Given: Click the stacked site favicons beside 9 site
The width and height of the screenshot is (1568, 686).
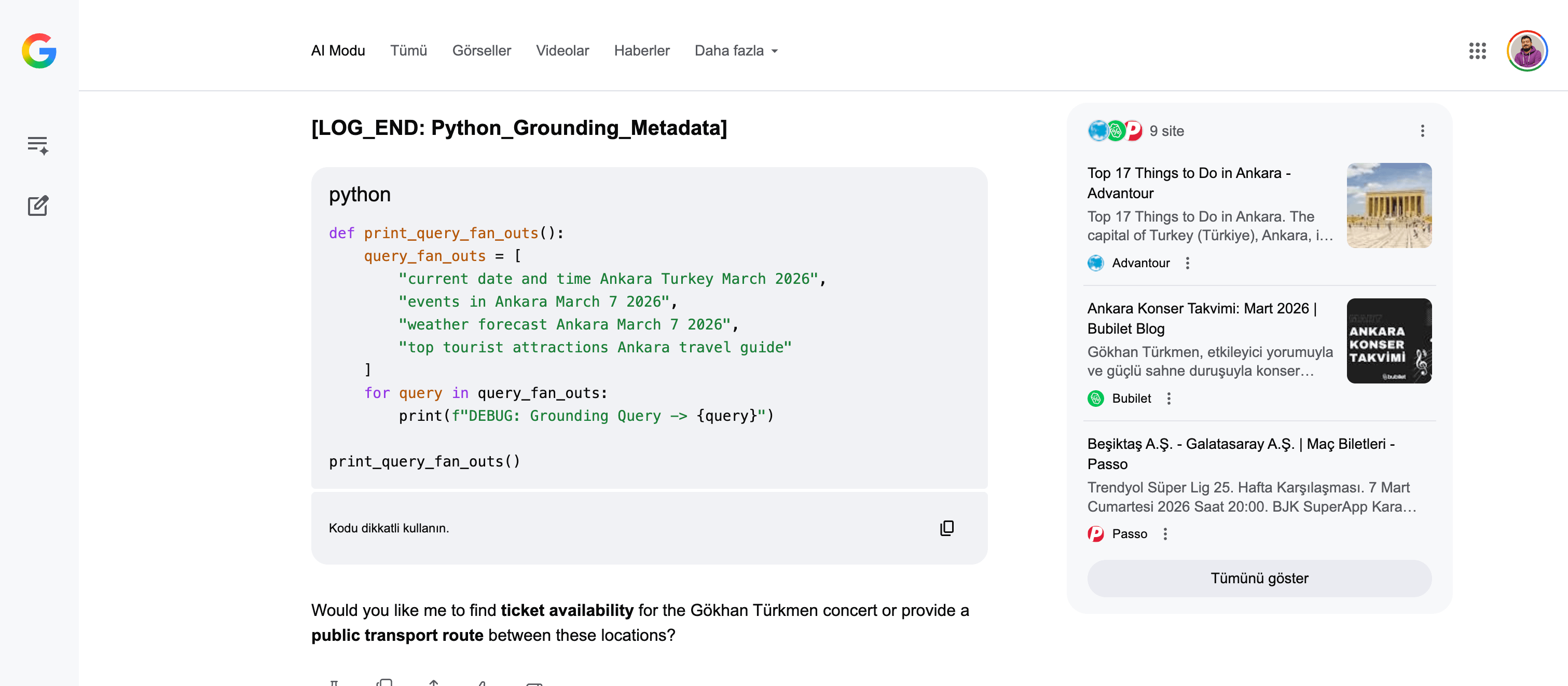Looking at the screenshot, I should [x=1115, y=131].
